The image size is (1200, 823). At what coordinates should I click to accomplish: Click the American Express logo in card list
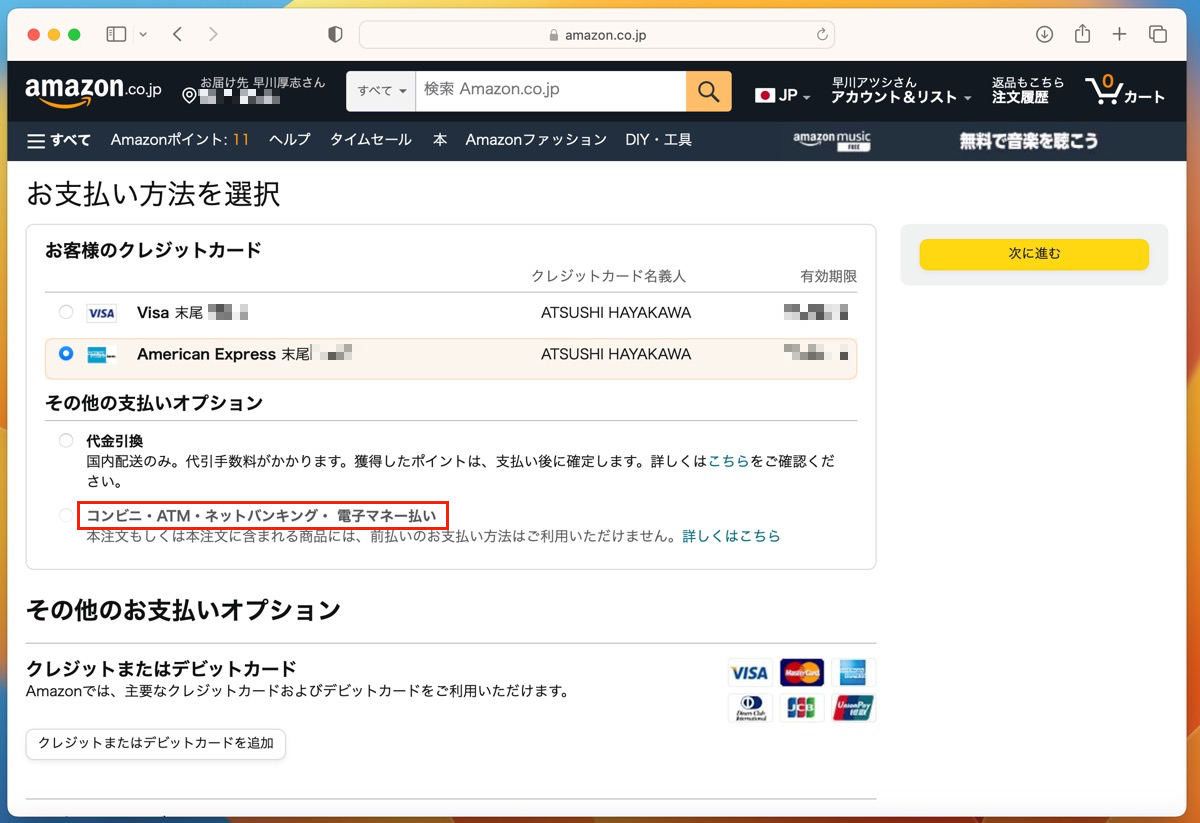(101, 354)
